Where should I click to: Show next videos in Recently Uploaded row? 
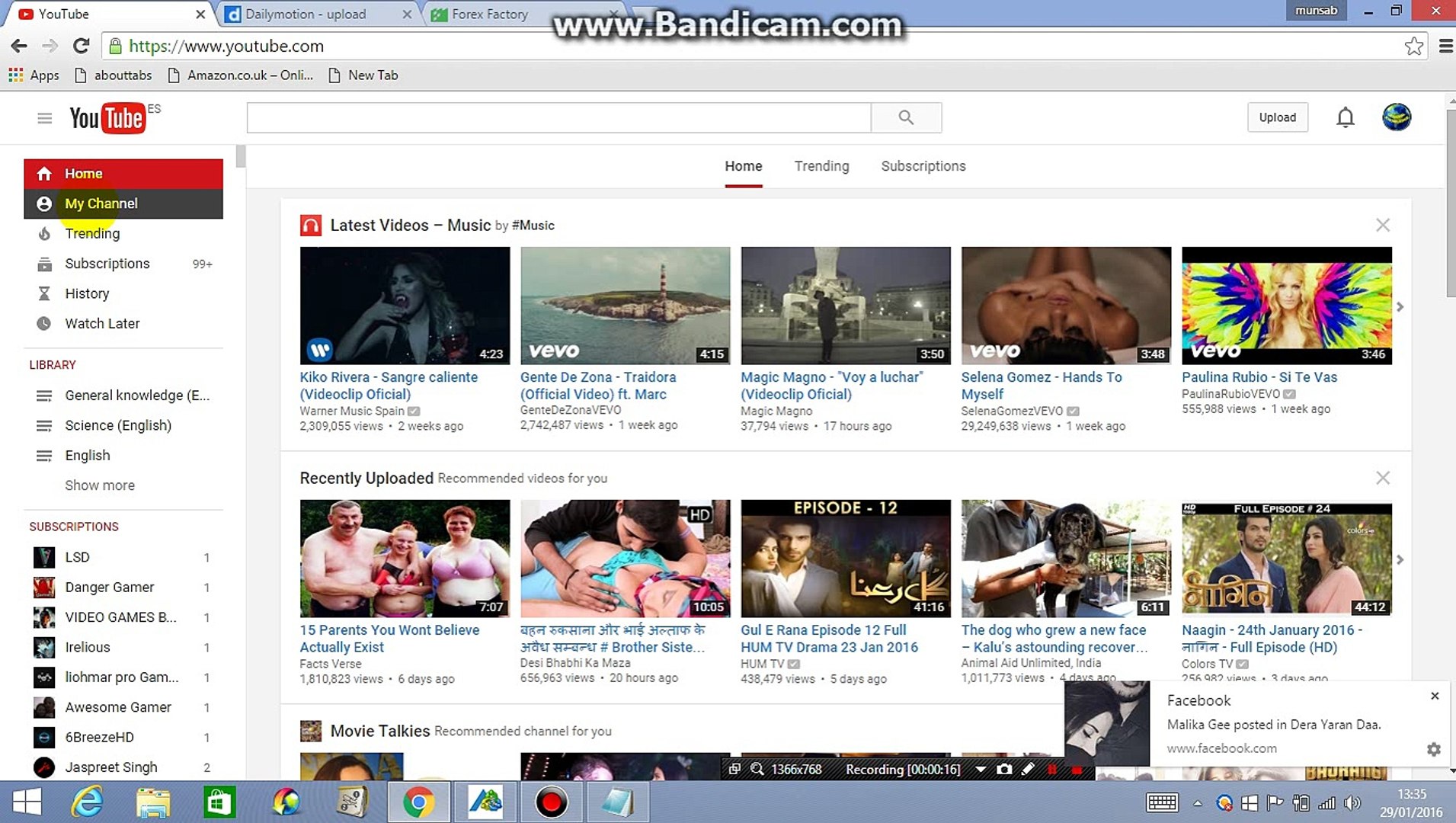(x=1400, y=559)
